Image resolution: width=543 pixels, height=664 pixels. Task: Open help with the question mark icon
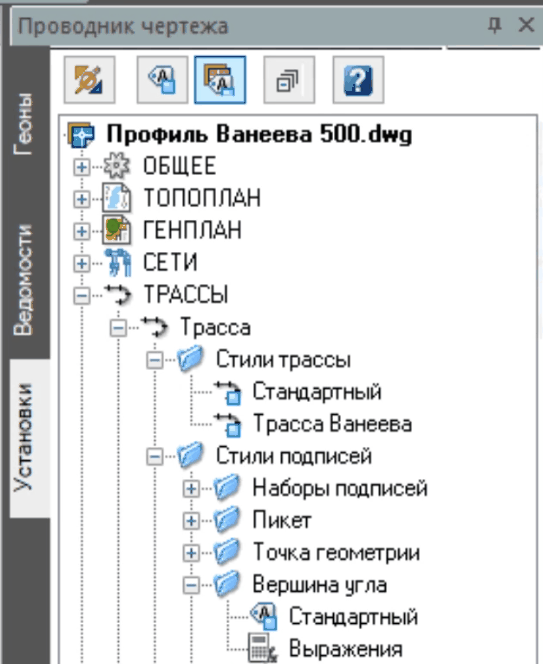click(x=358, y=80)
